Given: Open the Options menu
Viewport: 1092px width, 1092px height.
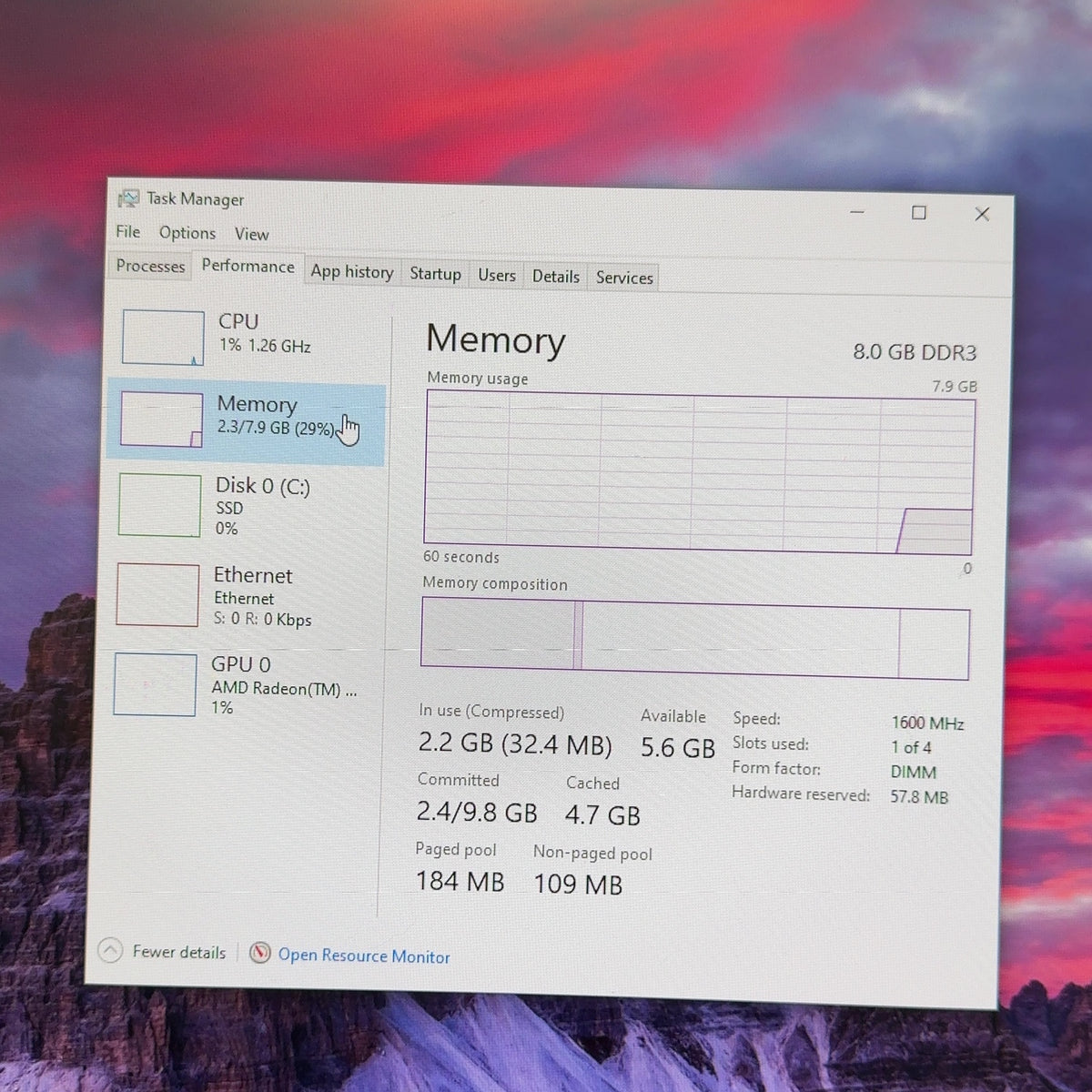Looking at the screenshot, I should (187, 233).
